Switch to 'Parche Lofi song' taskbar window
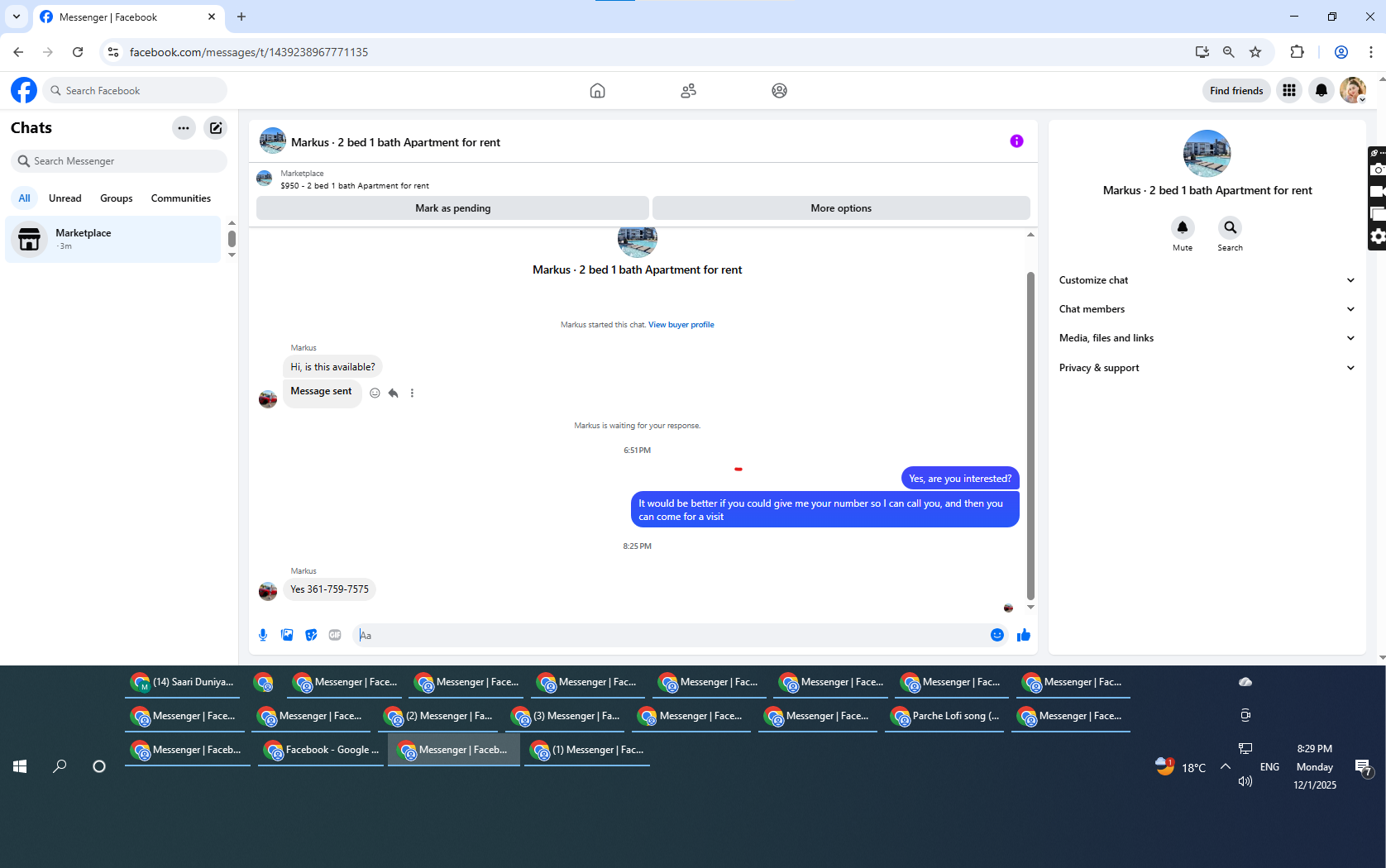This screenshot has width=1386, height=868. (x=946, y=716)
